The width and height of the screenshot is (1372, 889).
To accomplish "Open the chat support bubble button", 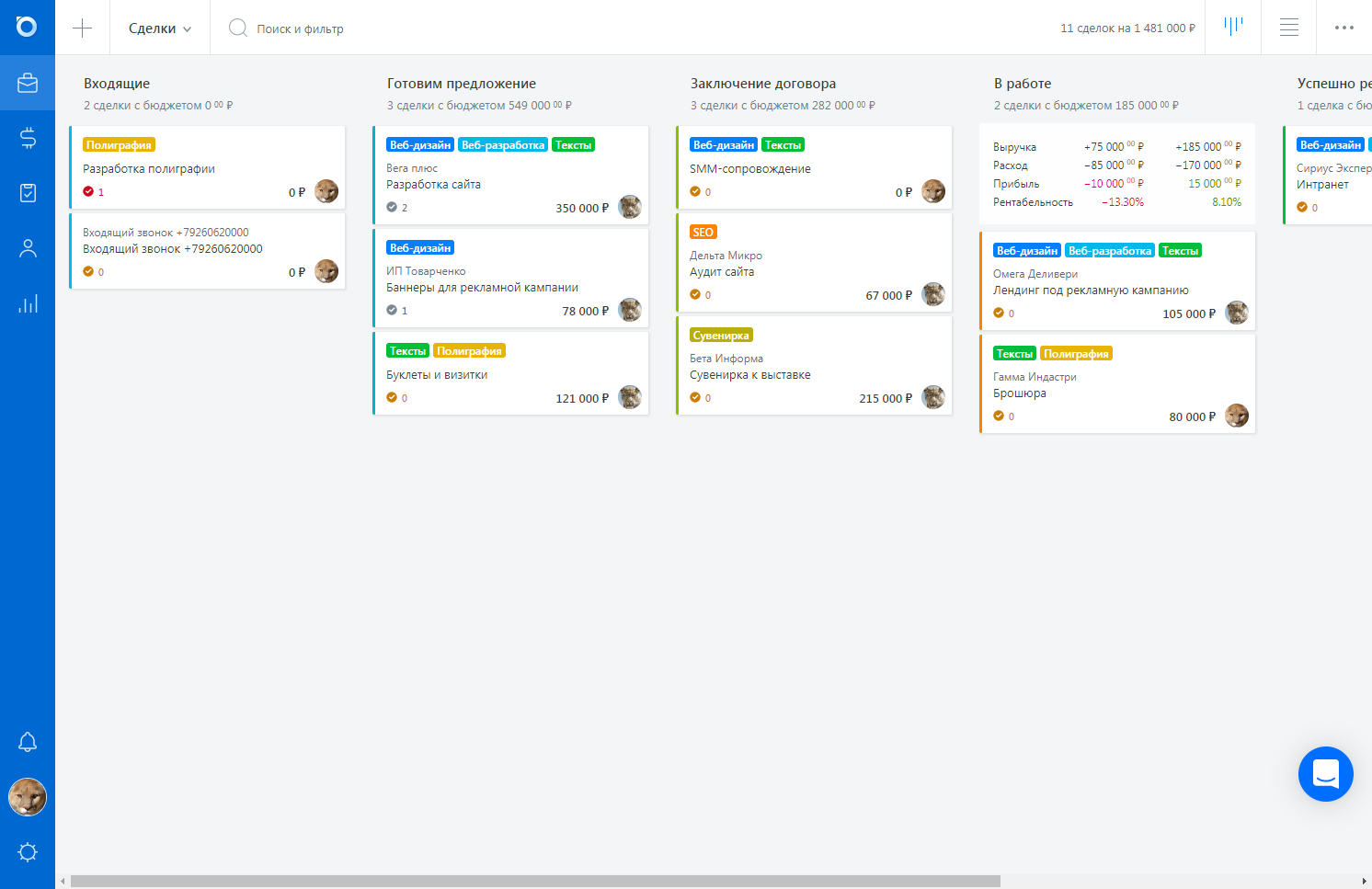I will coord(1325,774).
